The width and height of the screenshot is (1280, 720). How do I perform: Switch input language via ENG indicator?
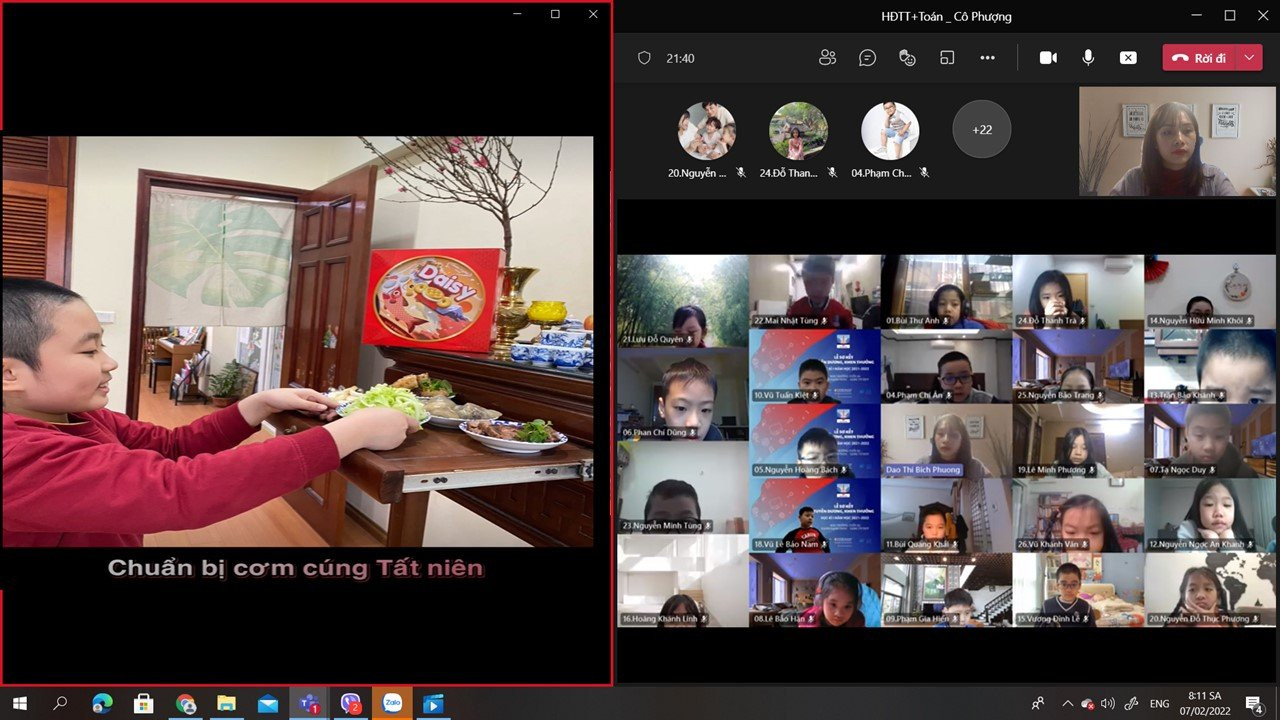pyautogui.click(x=1160, y=704)
